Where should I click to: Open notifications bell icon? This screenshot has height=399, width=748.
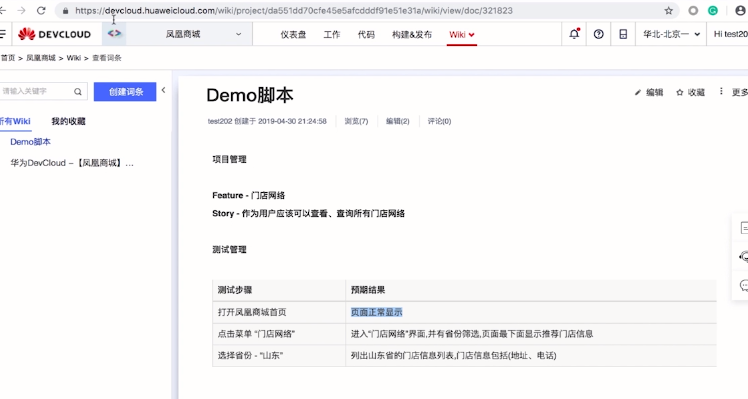574,34
